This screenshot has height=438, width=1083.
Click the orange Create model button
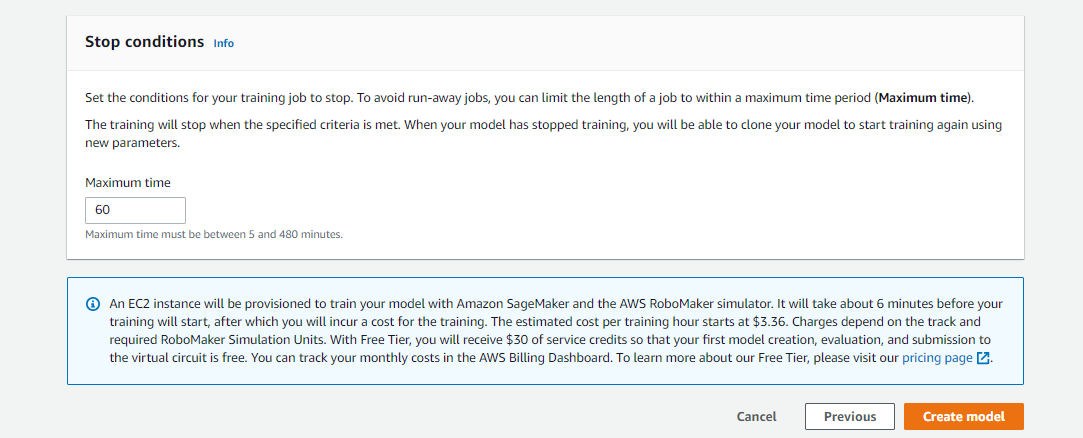(963, 416)
